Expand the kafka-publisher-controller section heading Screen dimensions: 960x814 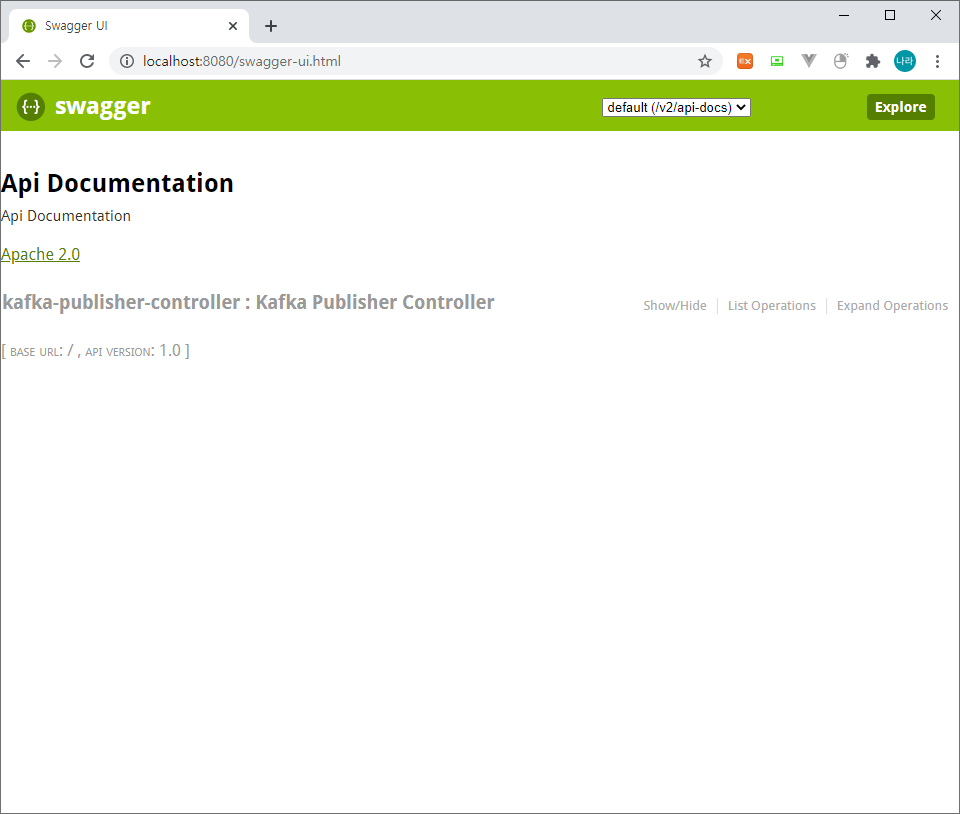[248, 302]
